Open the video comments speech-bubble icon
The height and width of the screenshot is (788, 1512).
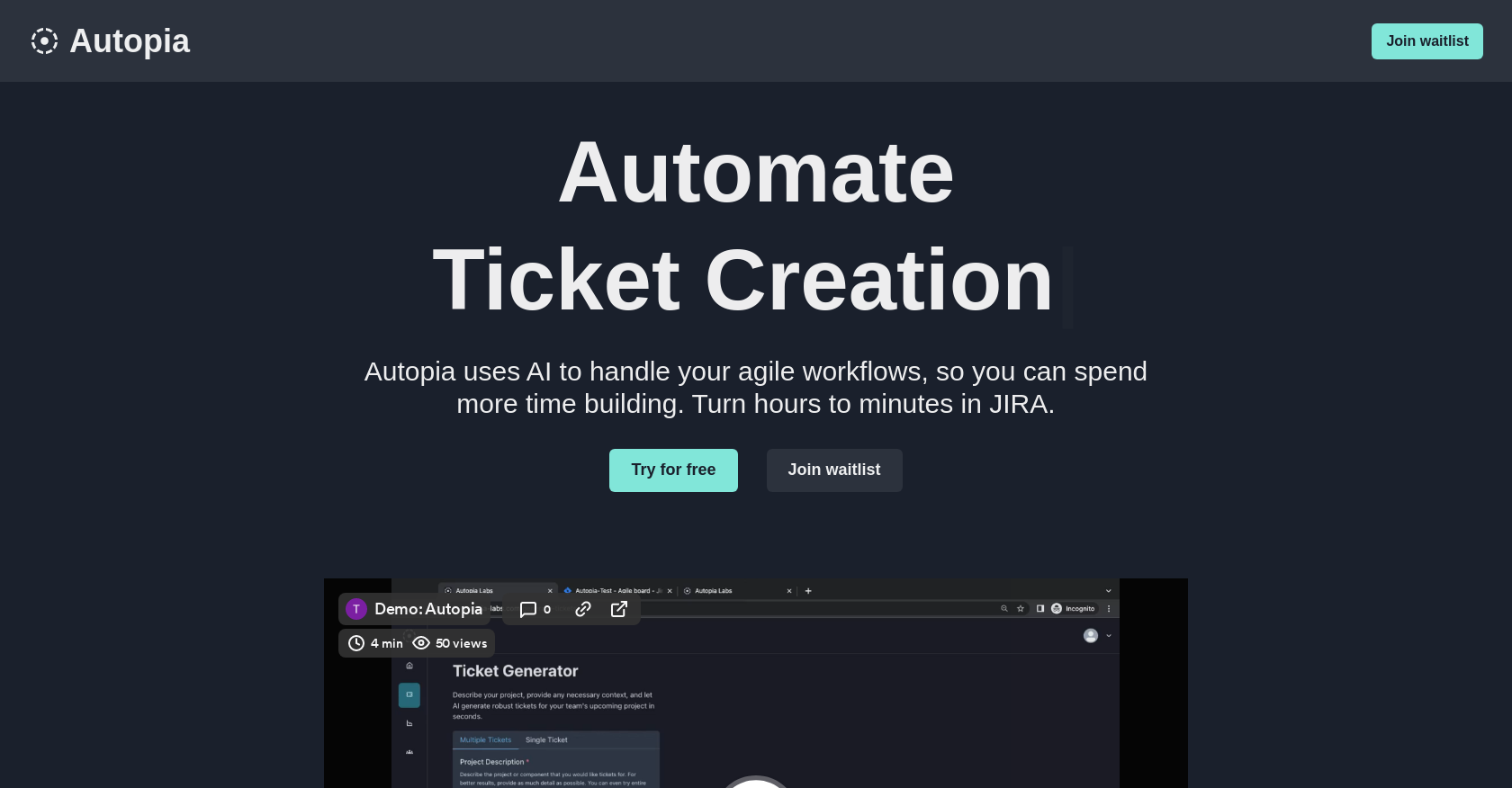pos(528,609)
